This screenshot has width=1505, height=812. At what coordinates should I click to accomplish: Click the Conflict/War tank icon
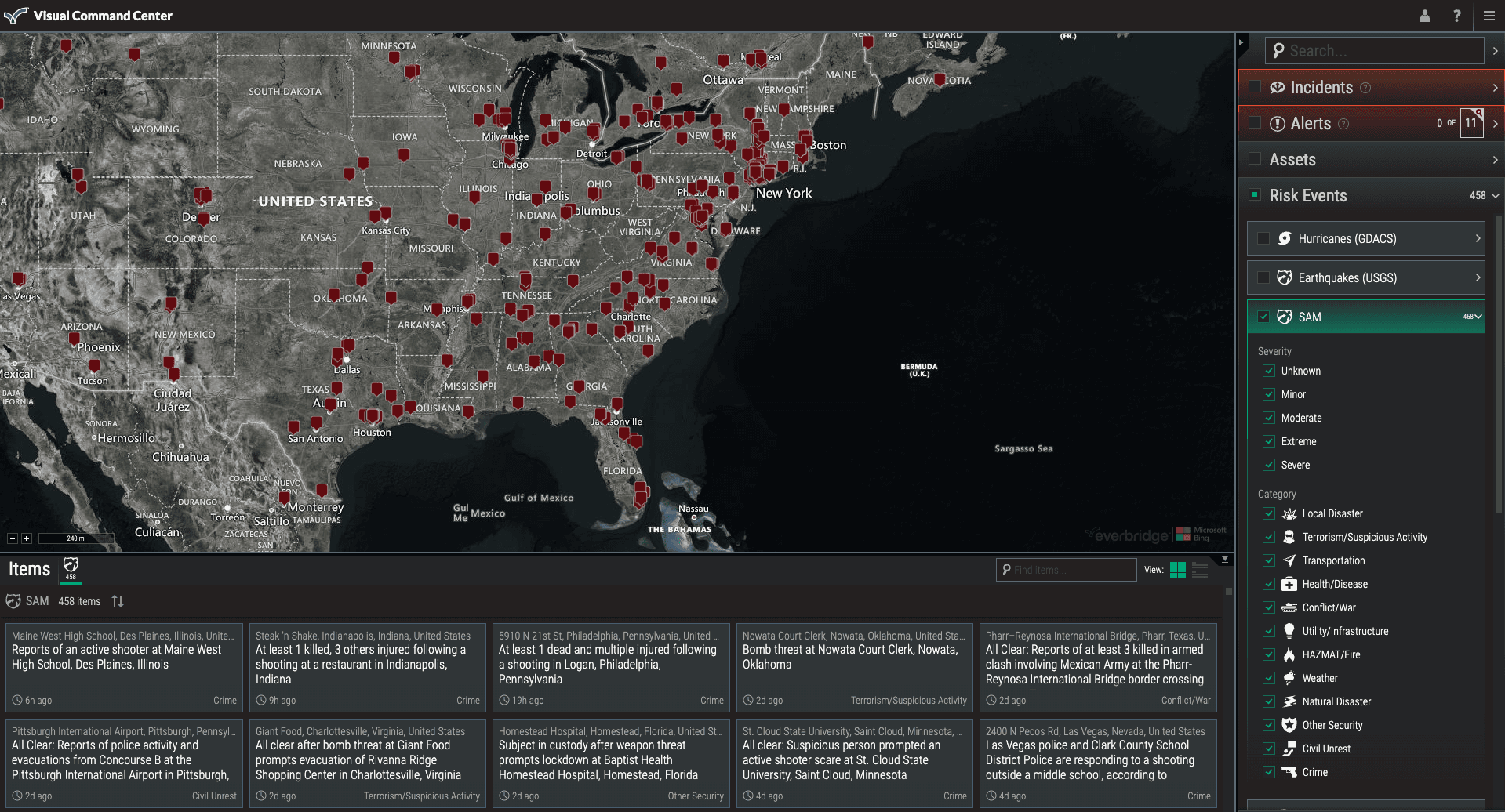pyautogui.click(x=1289, y=607)
